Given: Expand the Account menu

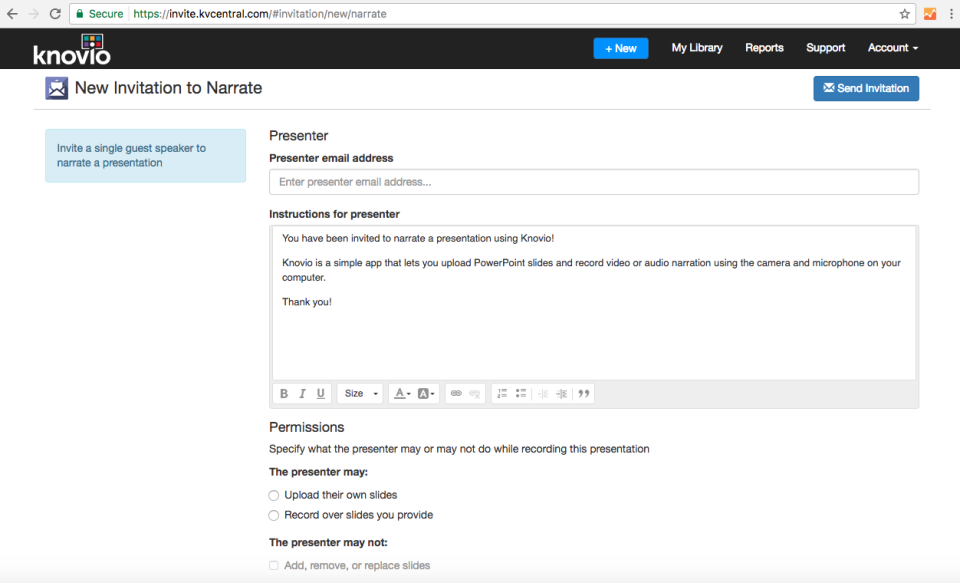Looking at the screenshot, I should pos(892,47).
